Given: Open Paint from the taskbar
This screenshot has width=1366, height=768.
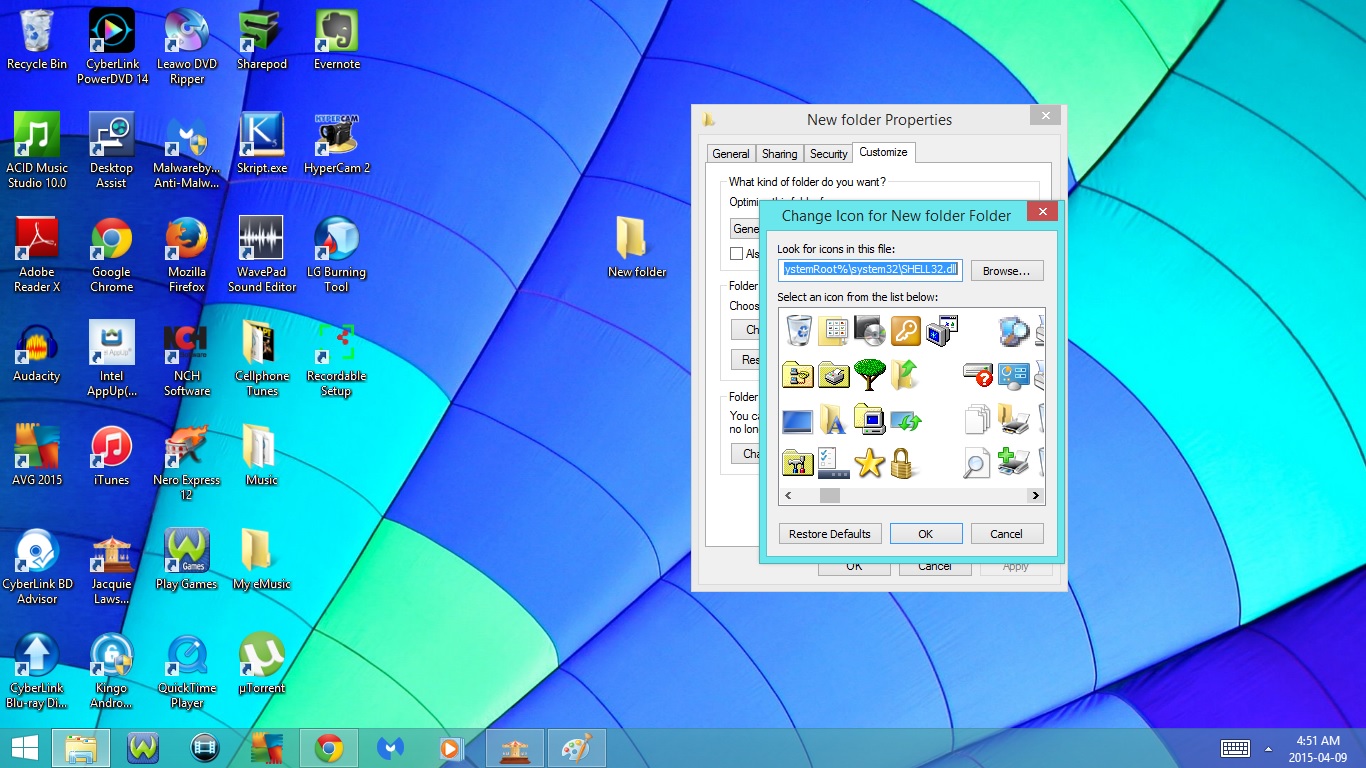Looking at the screenshot, I should point(577,748).
